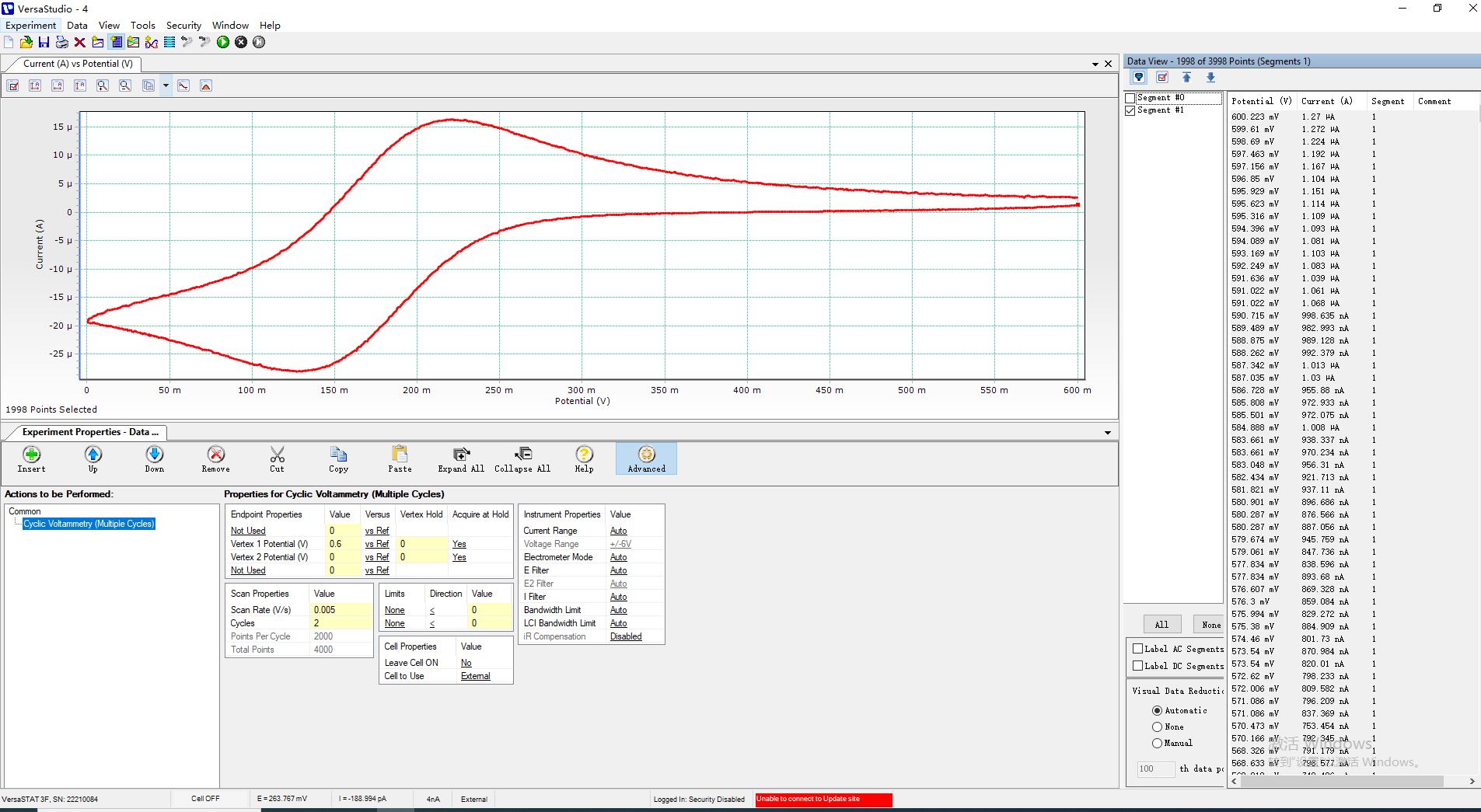
Task: Open the peak integration tool icon
Action: coord(206,85)
